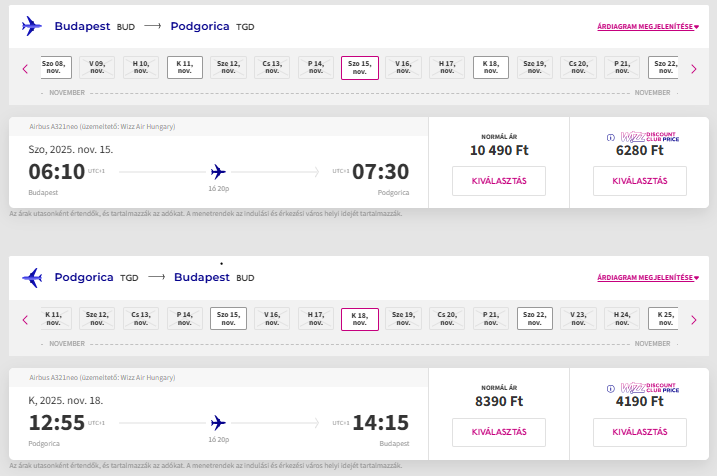Select outbound date Szo 22, nov.
This screenshot has width=717, height=476.
pos(663,68)
